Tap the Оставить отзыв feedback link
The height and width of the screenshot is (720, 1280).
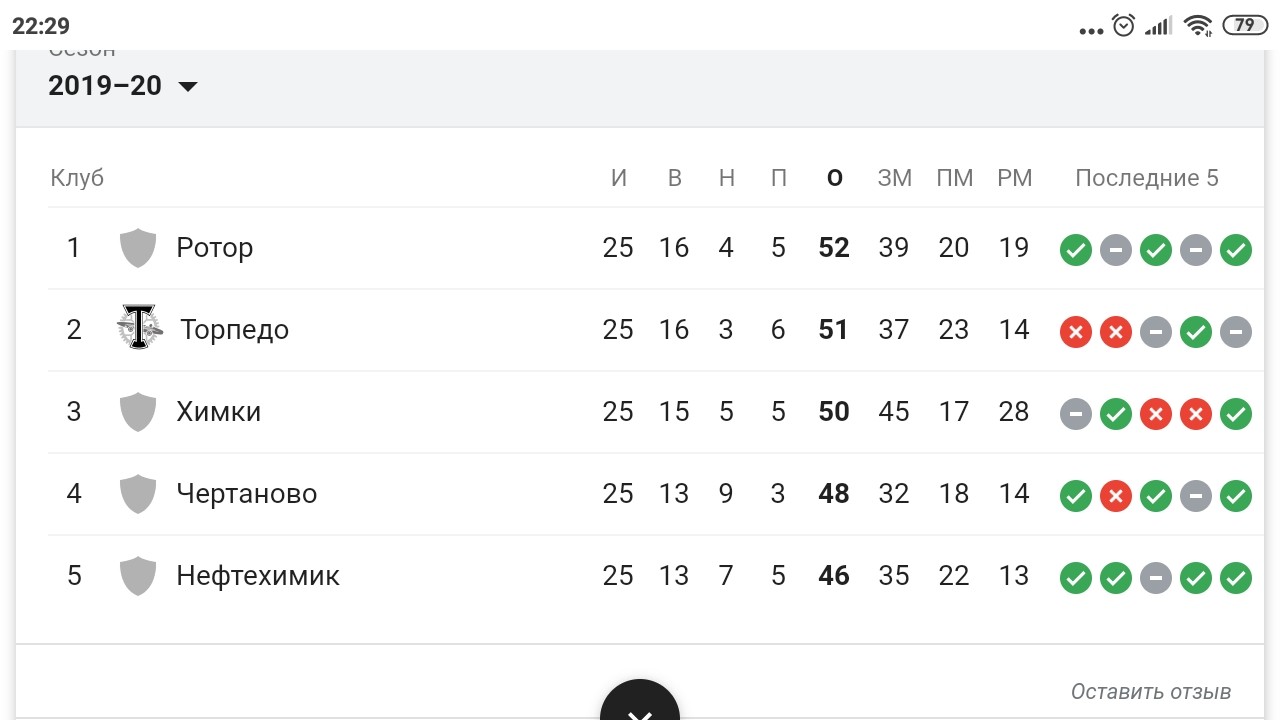[x=1151, y=692]
